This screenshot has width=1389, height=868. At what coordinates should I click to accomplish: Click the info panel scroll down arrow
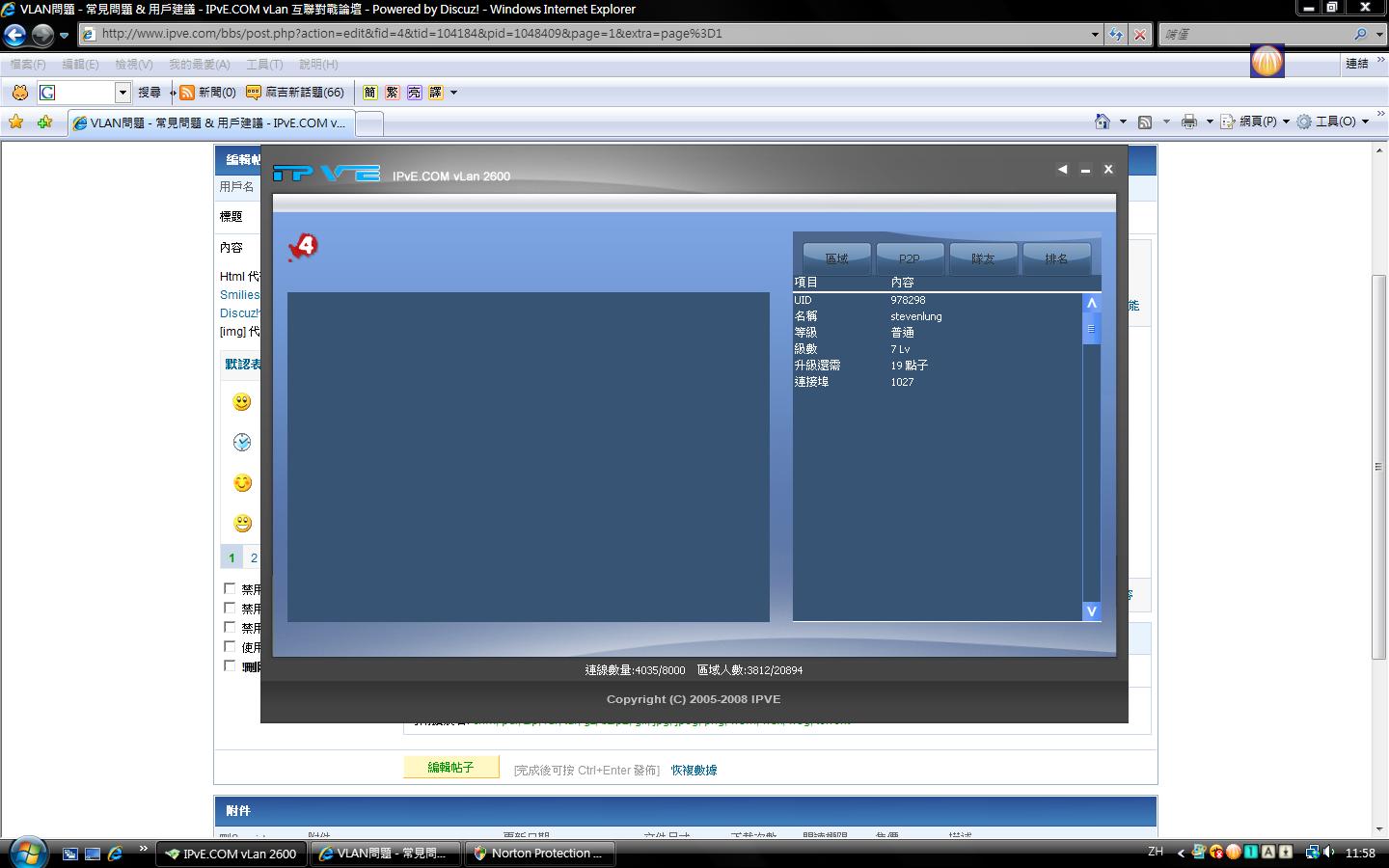click(1091, 610)
